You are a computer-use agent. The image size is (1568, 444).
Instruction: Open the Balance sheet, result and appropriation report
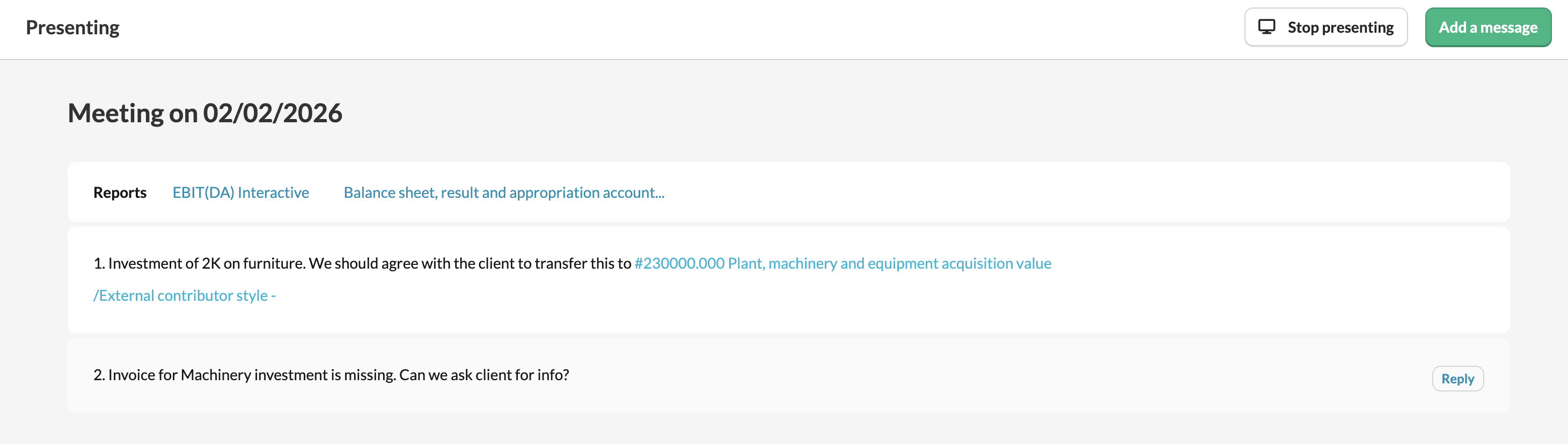(x=503, y=193)
